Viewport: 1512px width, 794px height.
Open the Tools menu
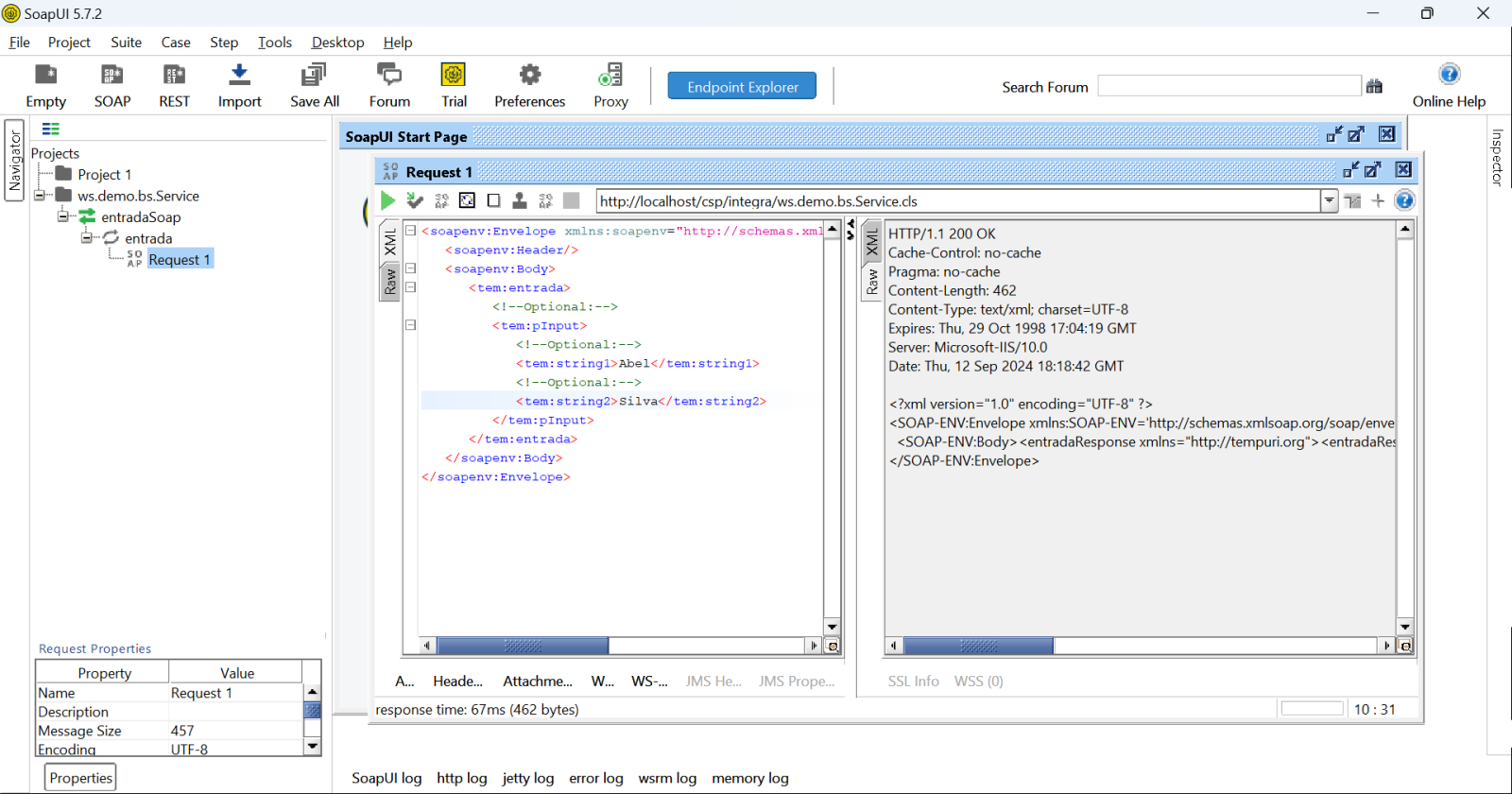coord(274,43)
